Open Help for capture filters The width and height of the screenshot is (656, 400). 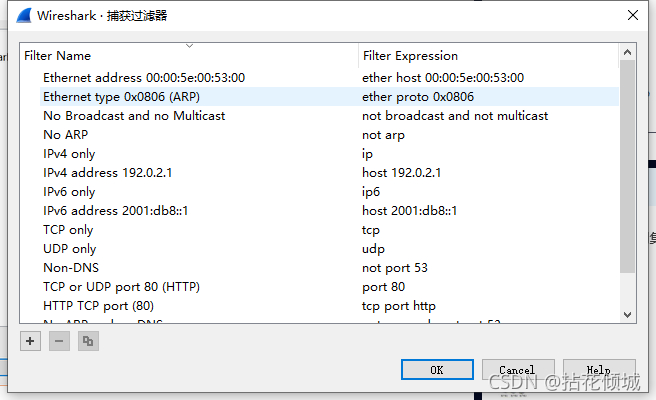point(599,369)
